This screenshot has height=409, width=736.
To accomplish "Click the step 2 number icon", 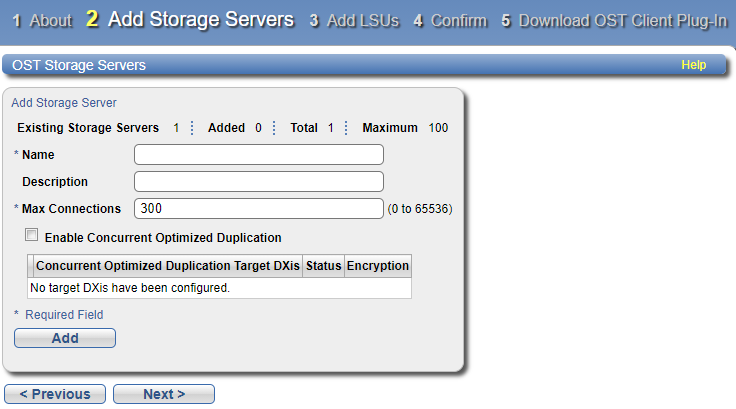I will click(92, 20).
